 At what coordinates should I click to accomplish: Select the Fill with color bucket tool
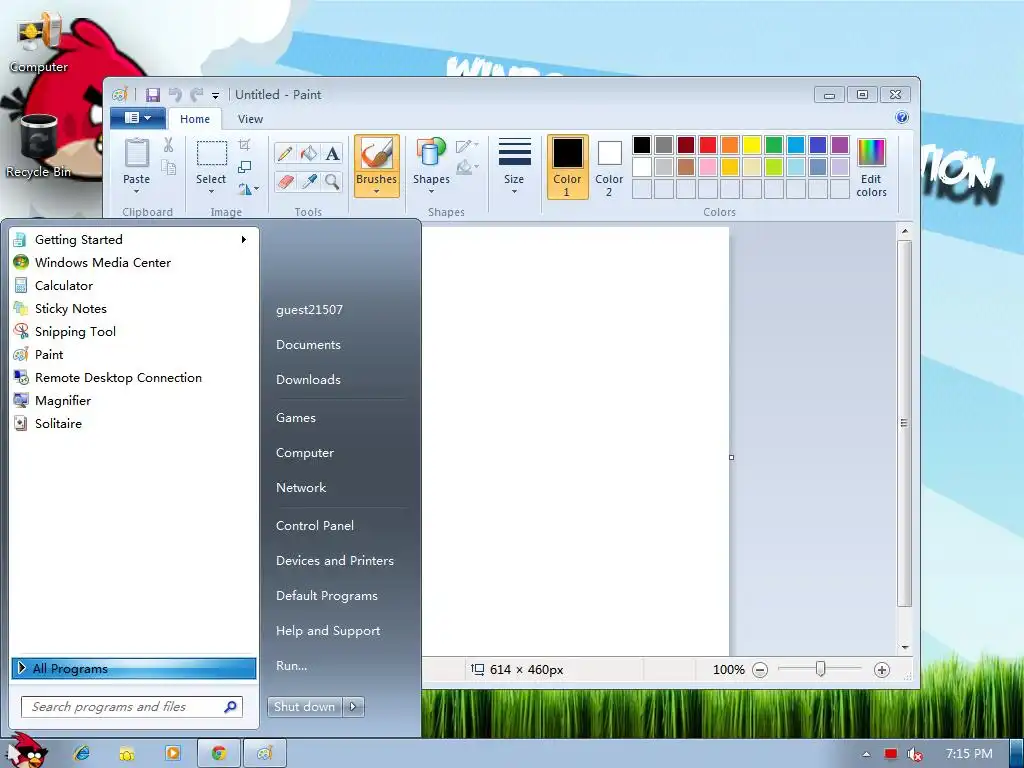(309, 153)
